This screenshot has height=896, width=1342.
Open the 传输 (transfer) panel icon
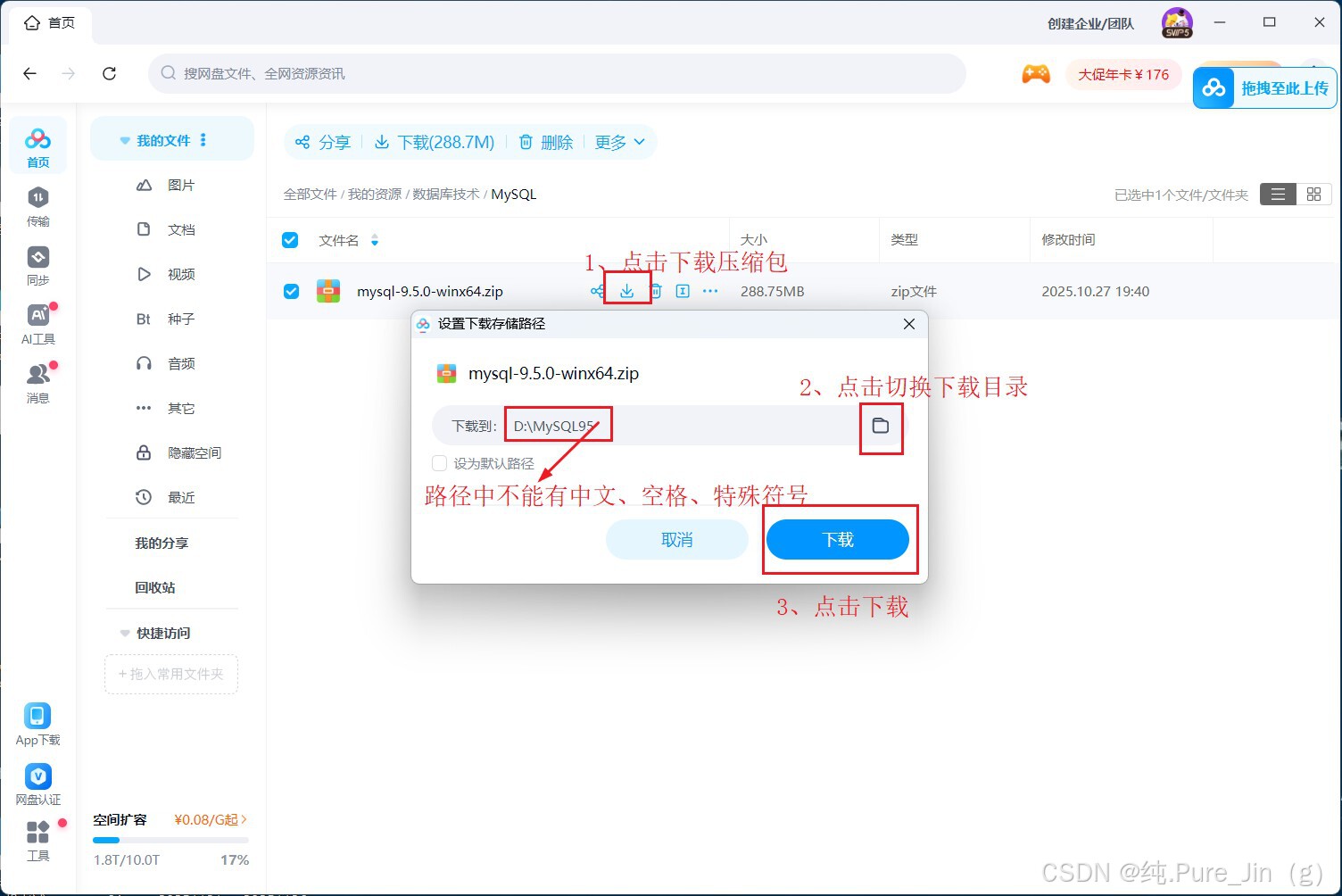click(37, 205)
